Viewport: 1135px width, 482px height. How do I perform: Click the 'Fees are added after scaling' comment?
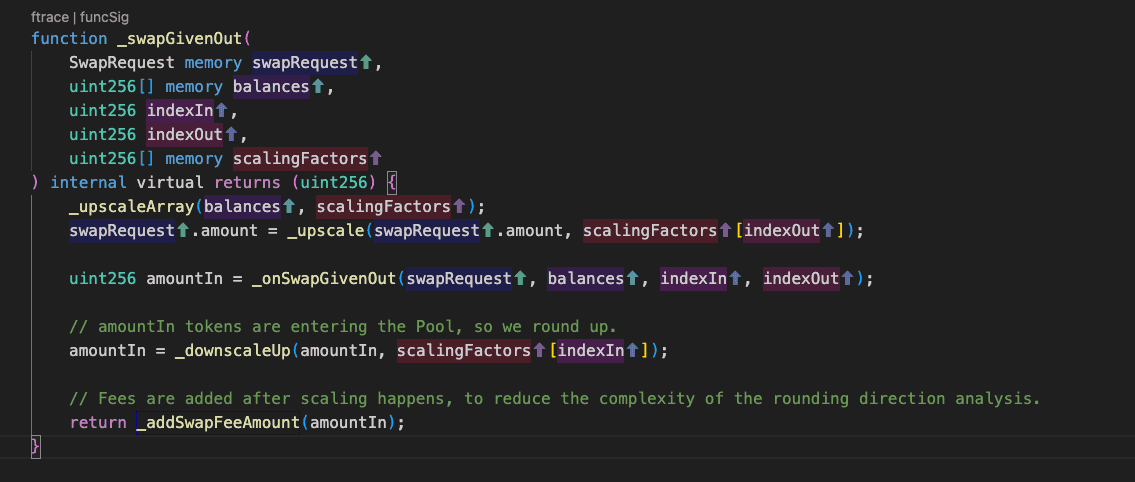555,399
